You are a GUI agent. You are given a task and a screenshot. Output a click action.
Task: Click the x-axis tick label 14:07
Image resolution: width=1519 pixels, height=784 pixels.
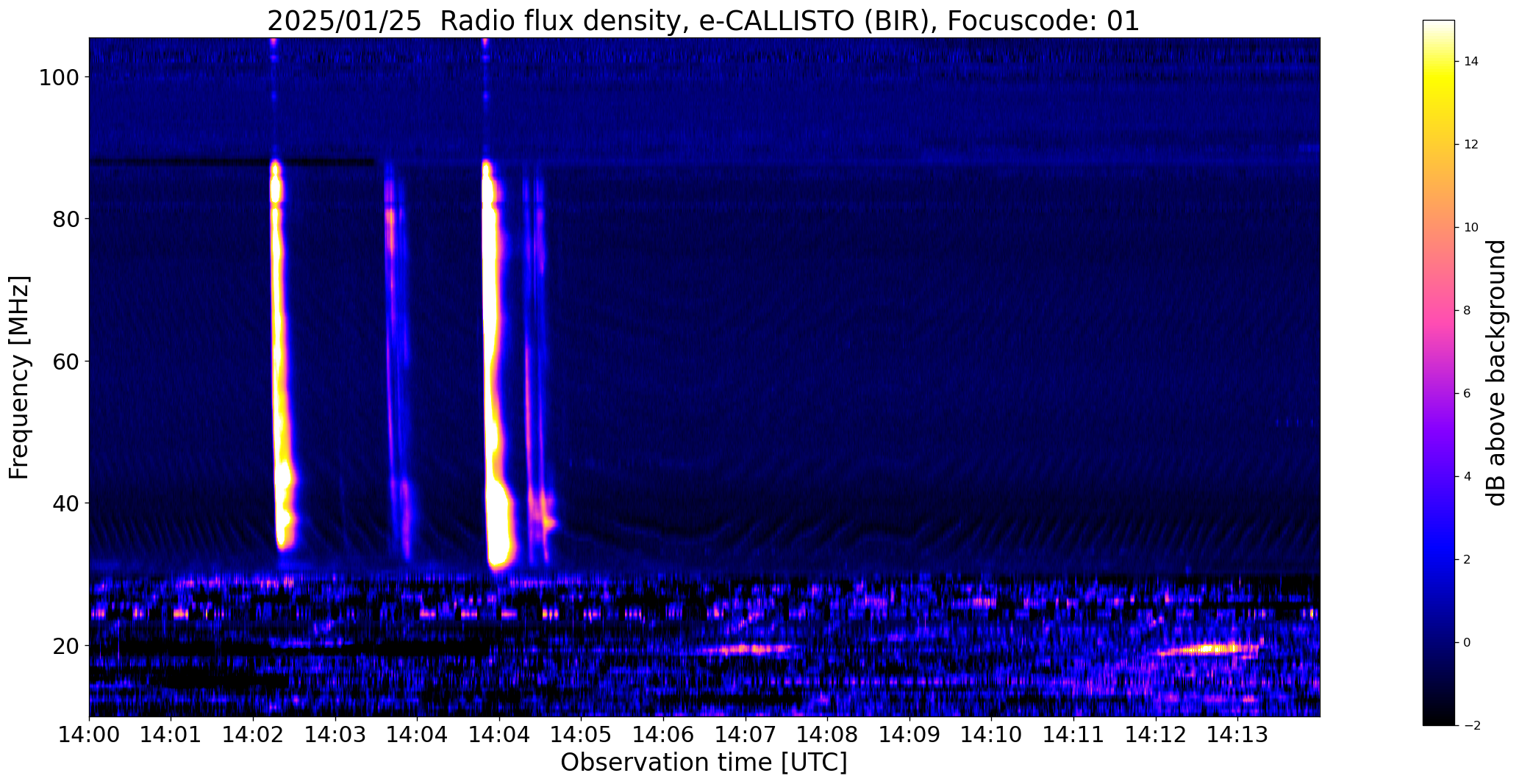coord(746,735)
